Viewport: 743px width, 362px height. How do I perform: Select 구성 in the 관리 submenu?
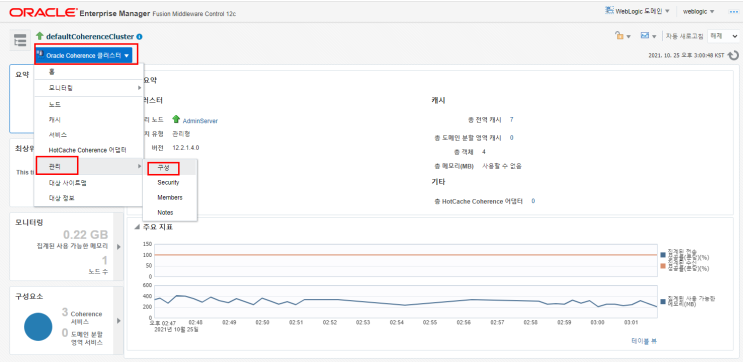click(x=163, y=168)
